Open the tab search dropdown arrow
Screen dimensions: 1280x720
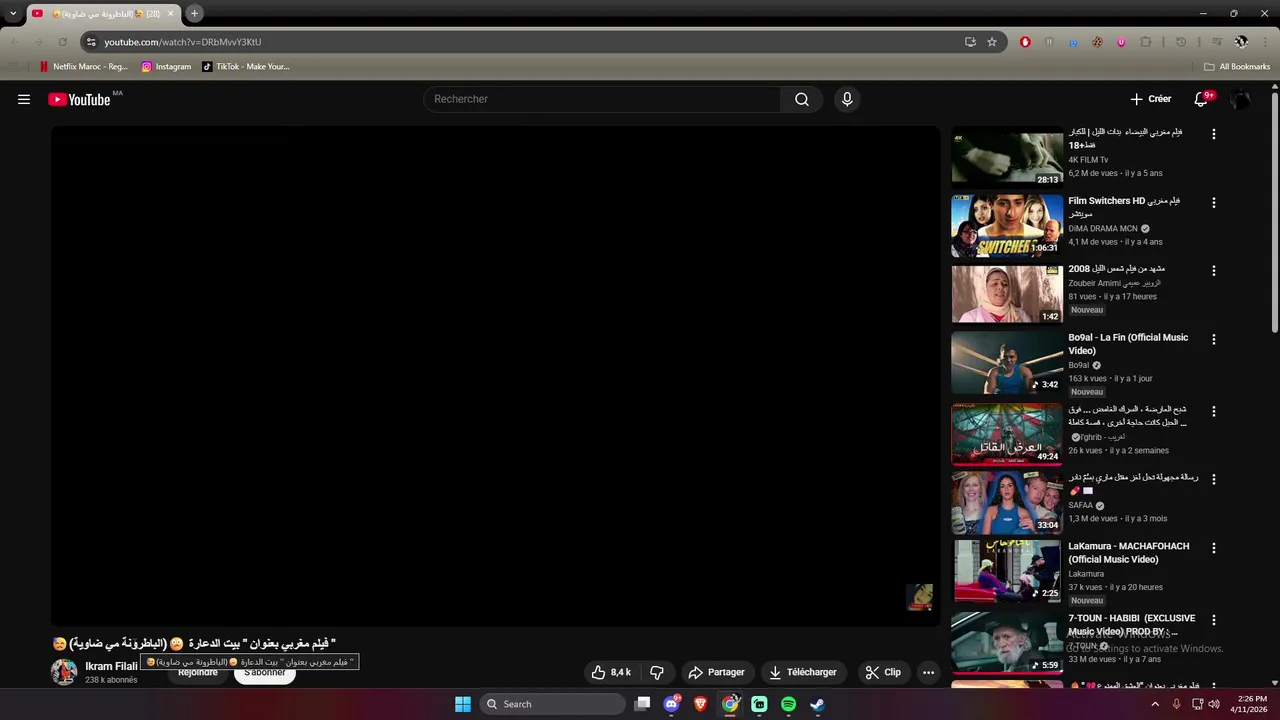point(13,14)
